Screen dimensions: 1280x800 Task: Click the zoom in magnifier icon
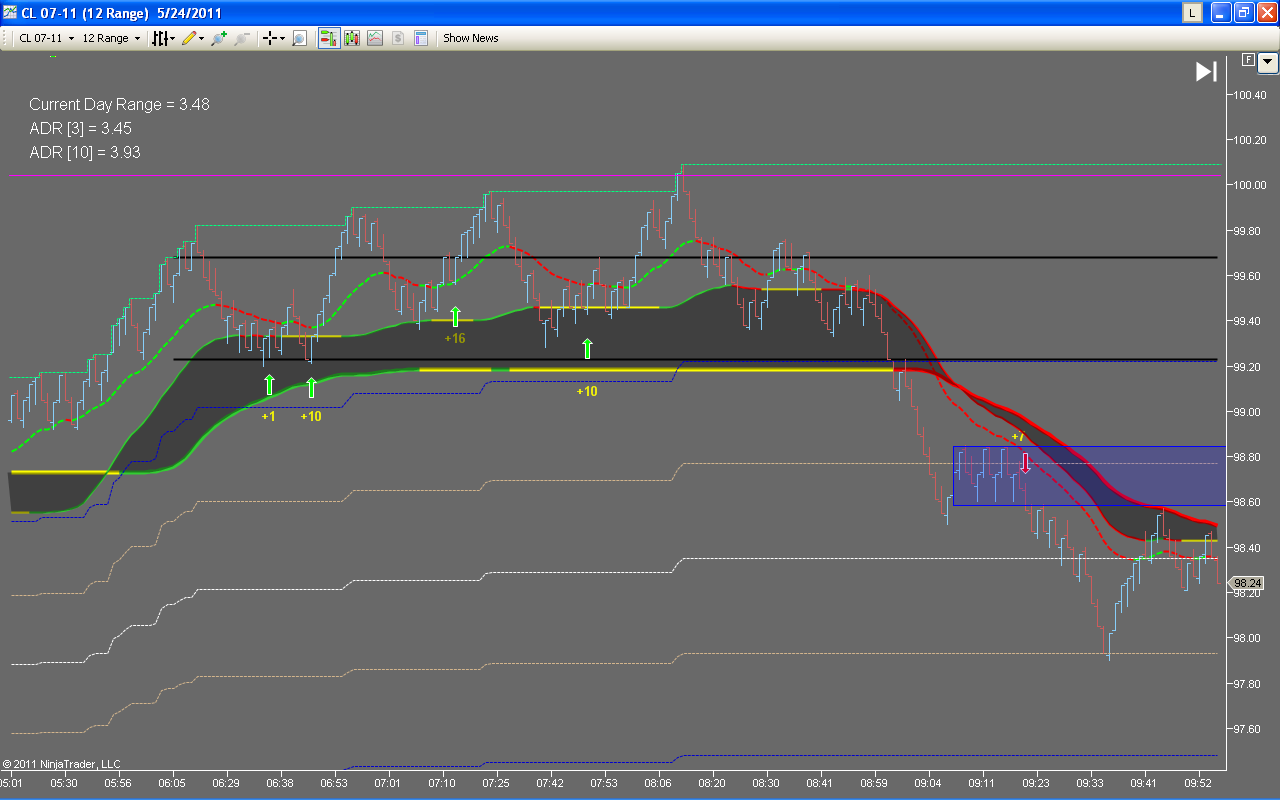(x=218, y=38)
